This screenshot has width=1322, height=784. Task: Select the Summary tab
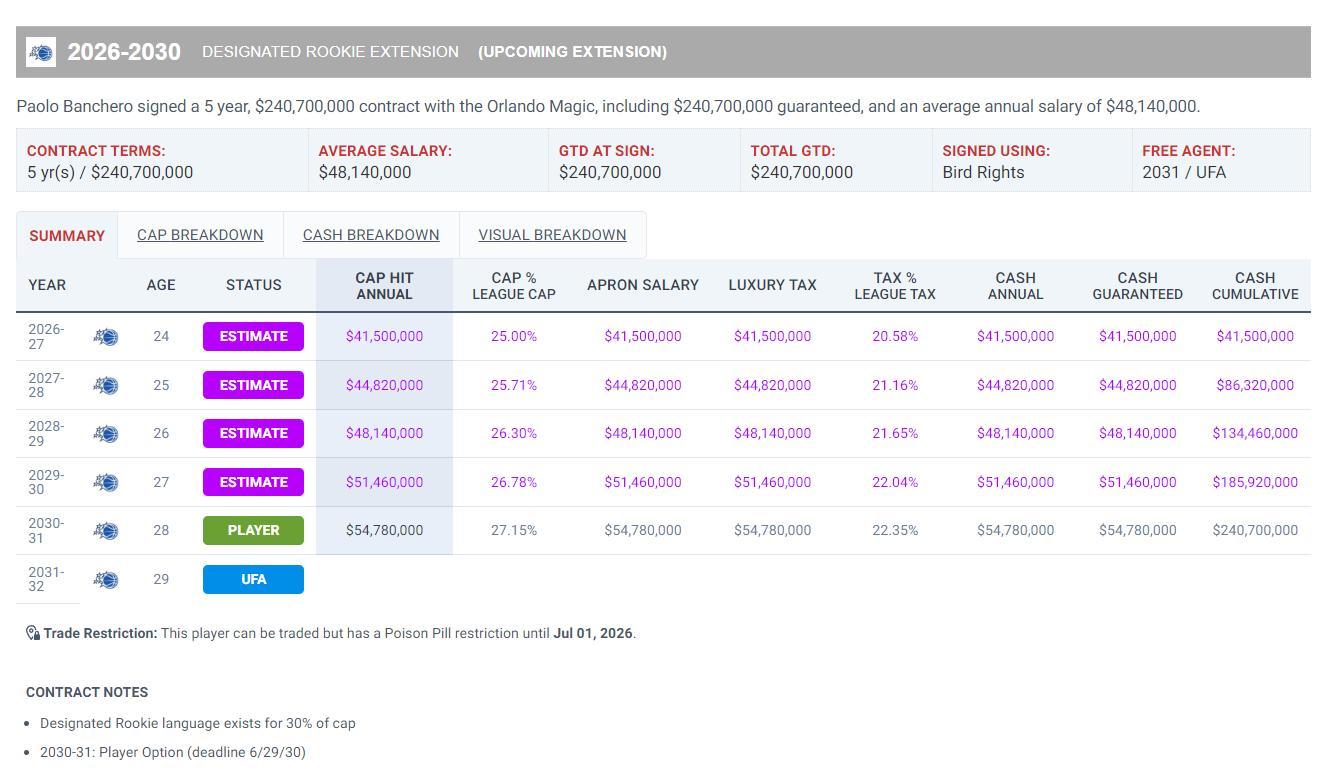[67, 236]
